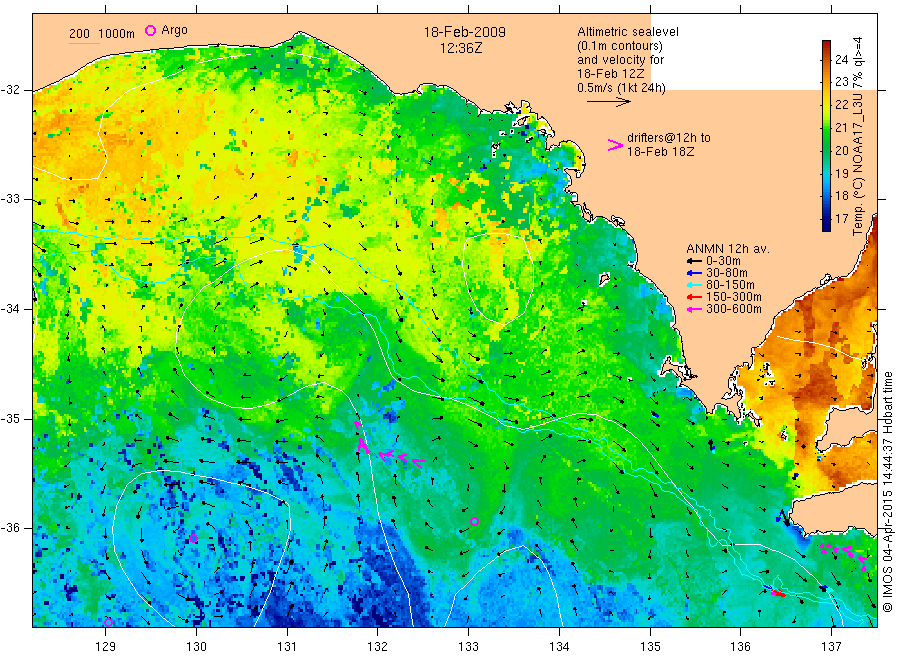Click the 'drifters@12h to' text
This screenshot has width=900, height=660.
669,138
